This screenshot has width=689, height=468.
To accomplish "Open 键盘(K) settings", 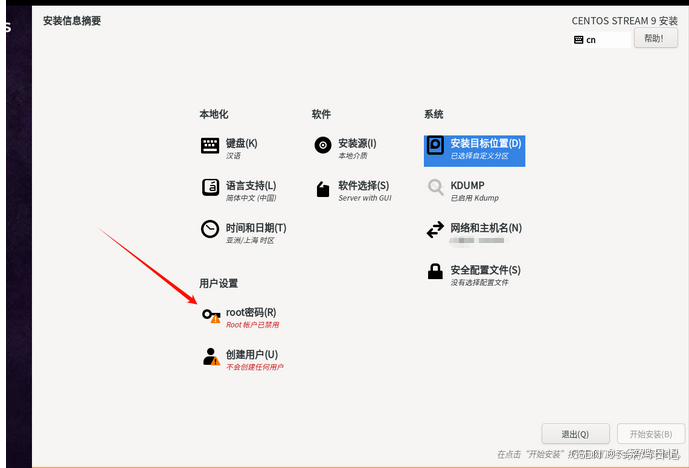I will [x=242, y=143].
